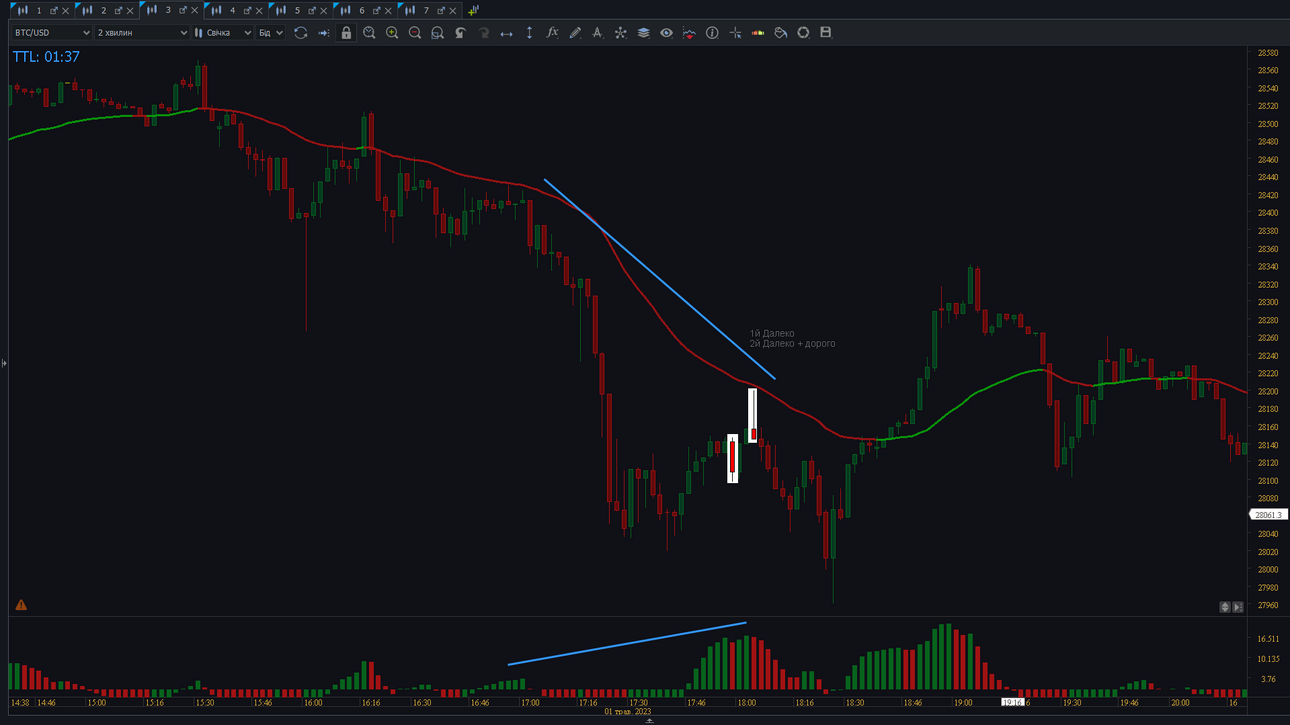The width and height of the screenshot is (1290, 725).
Task: Click the horizontal fit arrows icon
Action: coord(506,33)
